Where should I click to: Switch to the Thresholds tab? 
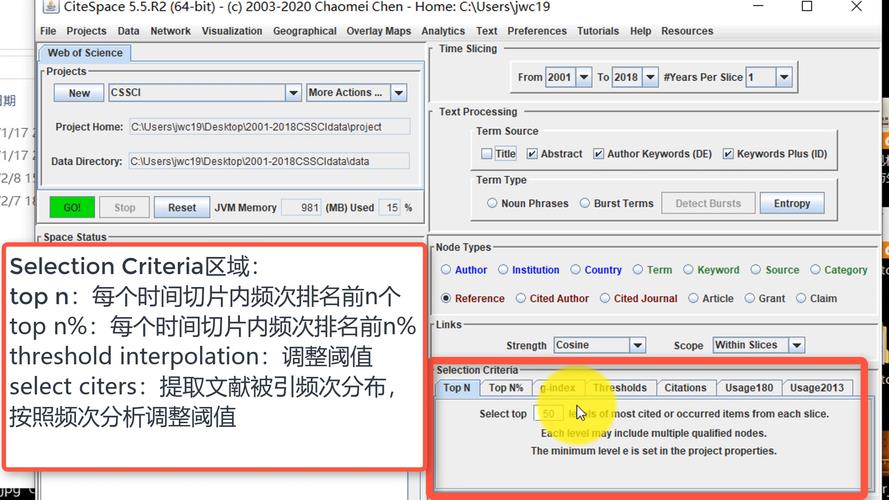point(620,388)
